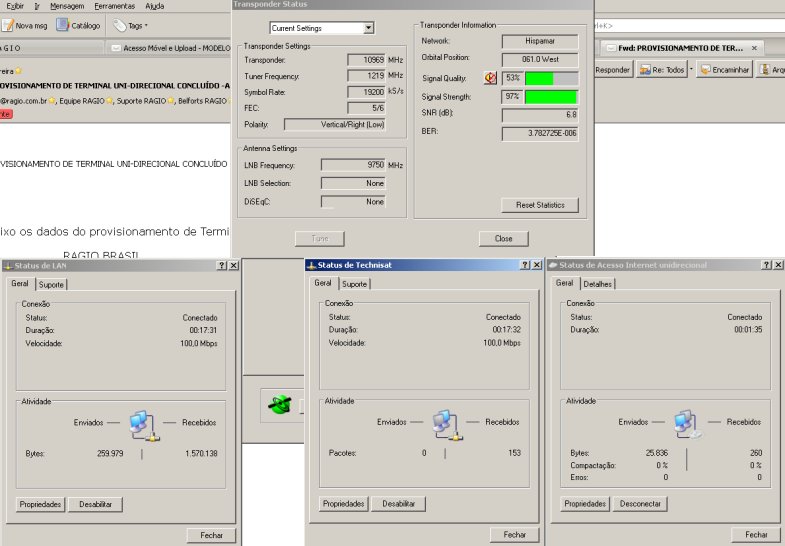Select Detalhes tab in Acesso Internet window
The height and width of the screenshot is (546, 785).
pyautogui.click(x=597, y=284)
